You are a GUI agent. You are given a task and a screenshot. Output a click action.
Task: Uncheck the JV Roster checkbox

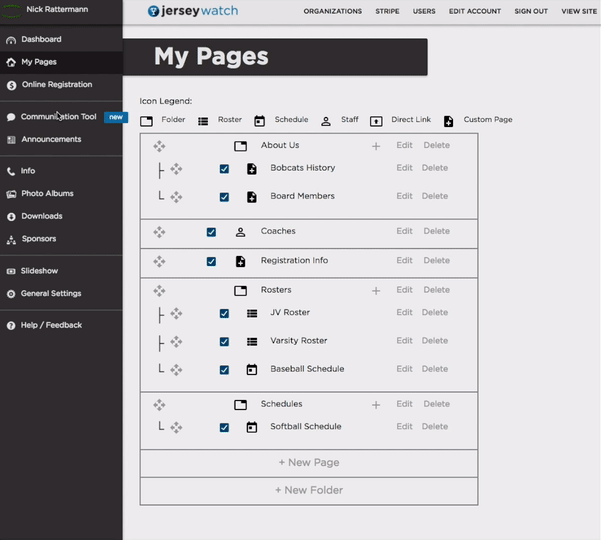(224, 313)
